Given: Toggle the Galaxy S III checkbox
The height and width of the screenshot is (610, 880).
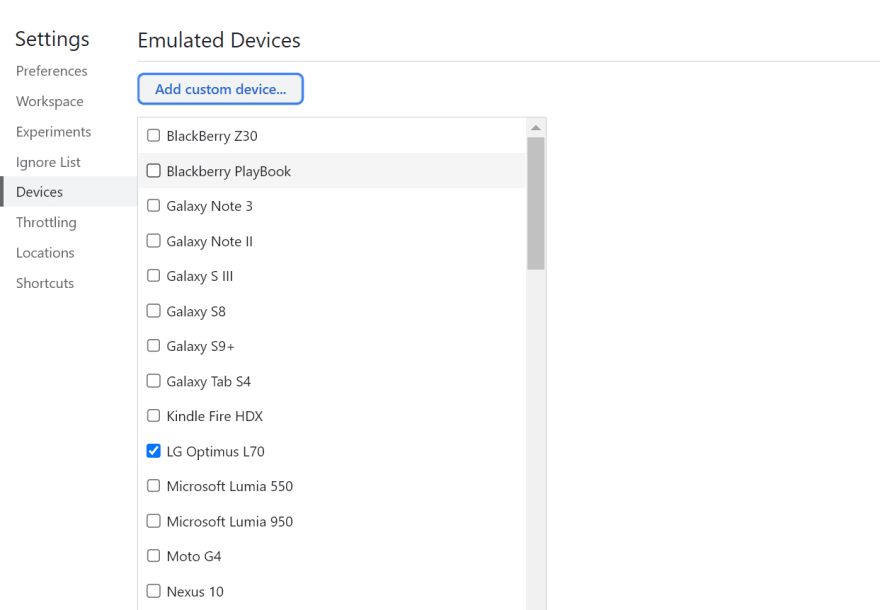Looking at the screenshot, I should coord(153,276).
